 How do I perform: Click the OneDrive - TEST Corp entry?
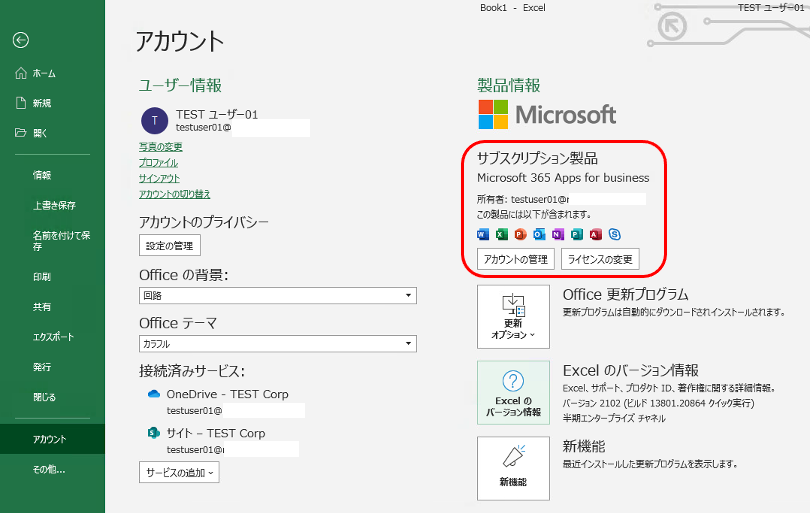pyautogui.click(x=227, y=394)
